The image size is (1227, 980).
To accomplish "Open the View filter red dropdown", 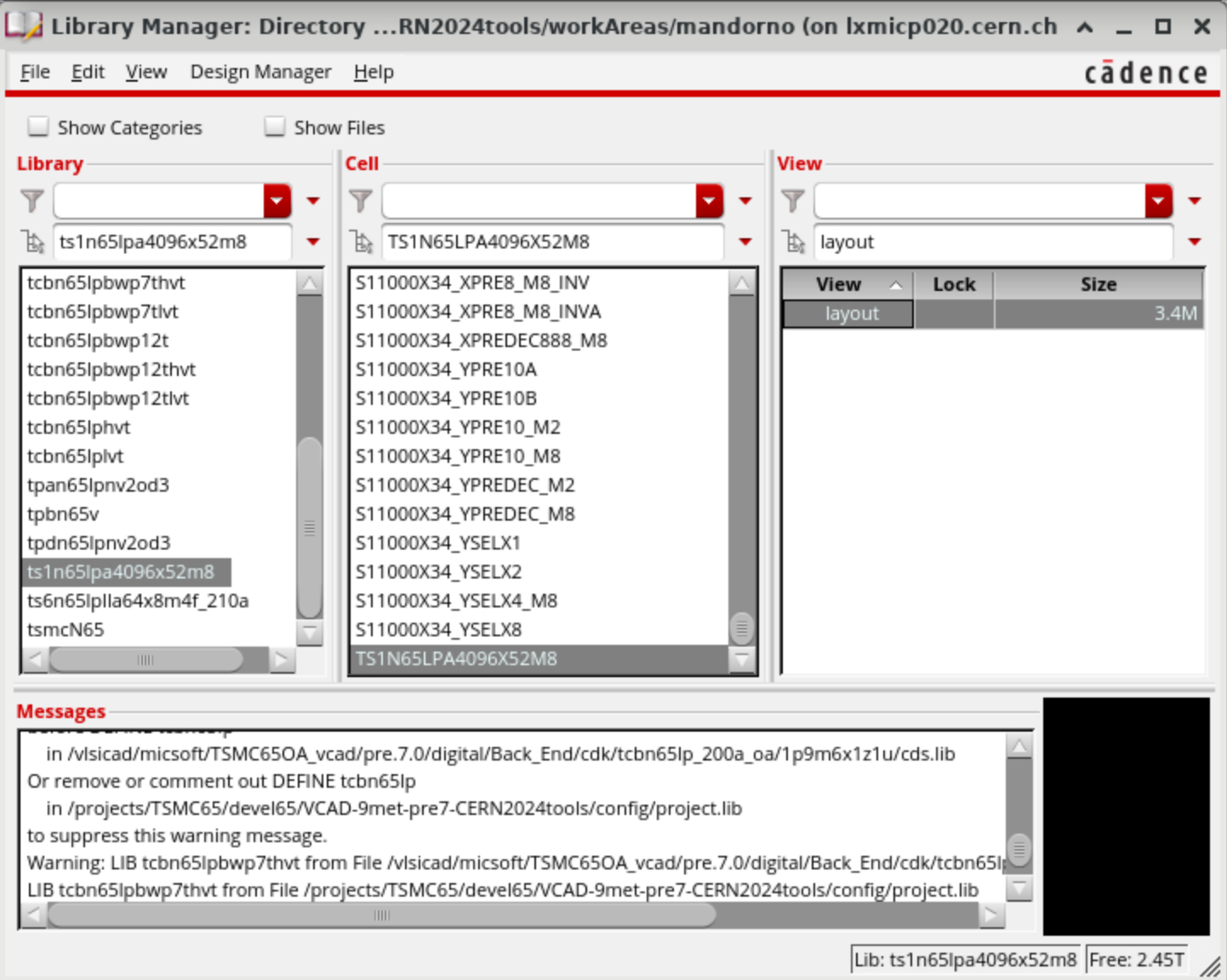I will pyautogui.click(x=1159, y=202).
